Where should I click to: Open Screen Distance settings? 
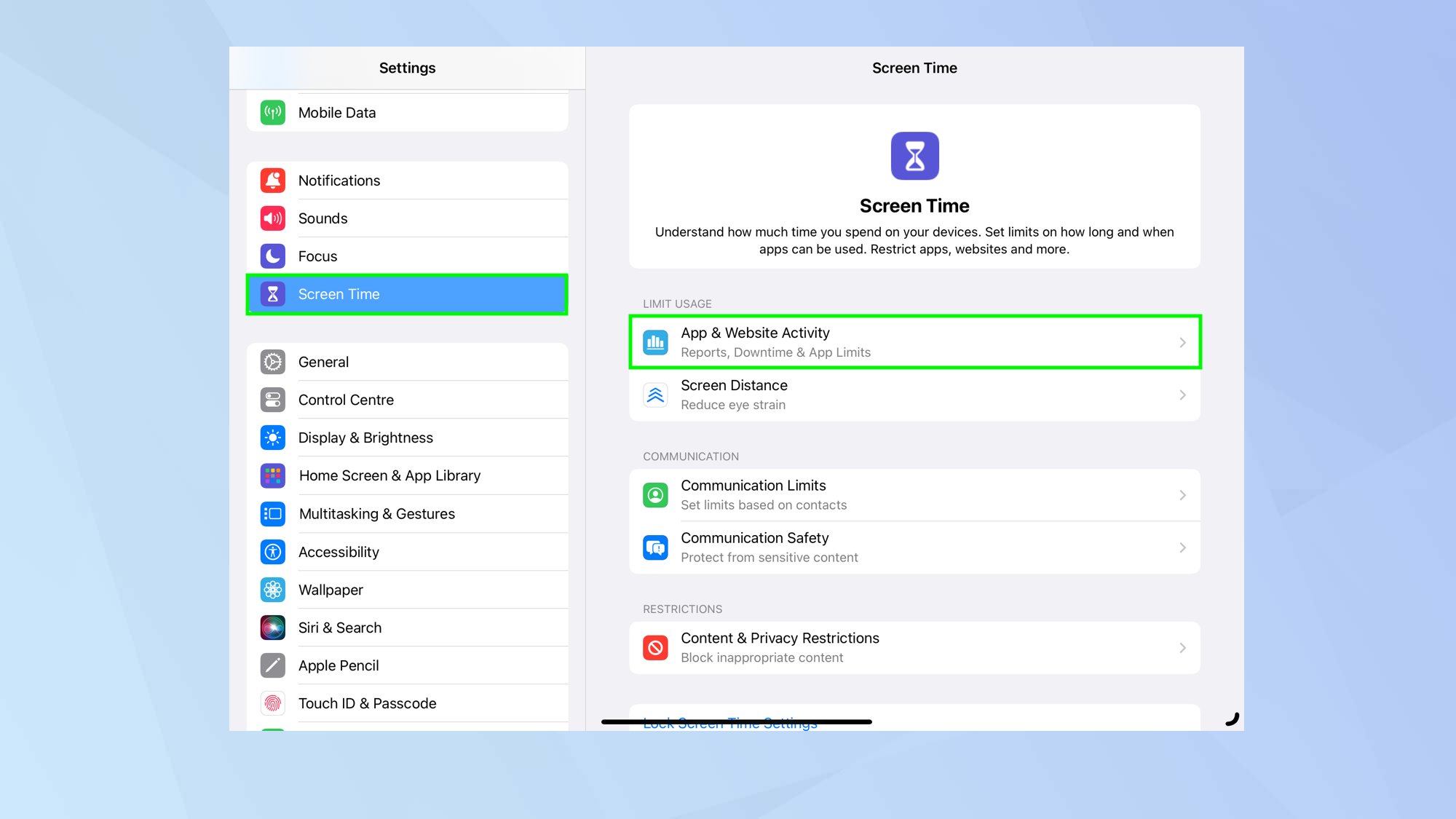pyautogui.click(x=915, y=394)
